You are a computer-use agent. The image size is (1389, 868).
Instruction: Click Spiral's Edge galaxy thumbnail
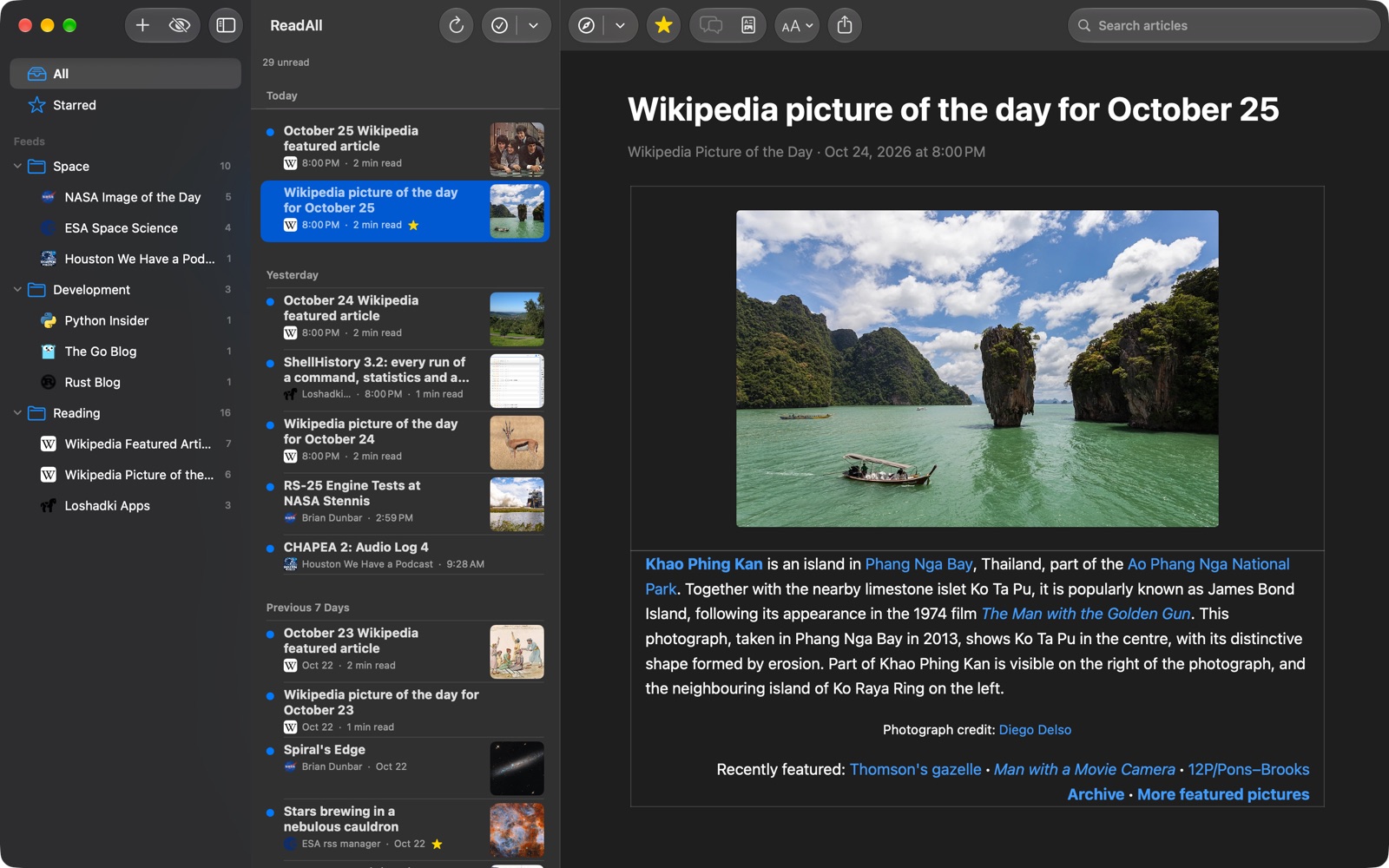(517, 768)
